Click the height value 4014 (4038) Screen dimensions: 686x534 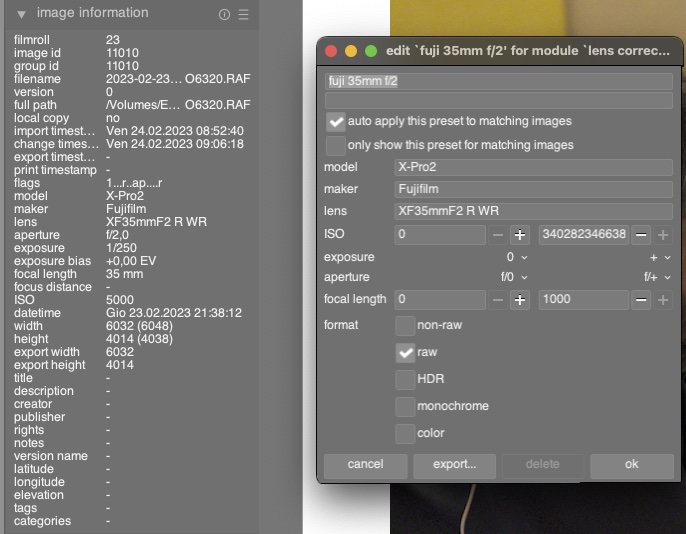[x=139, y=339]
